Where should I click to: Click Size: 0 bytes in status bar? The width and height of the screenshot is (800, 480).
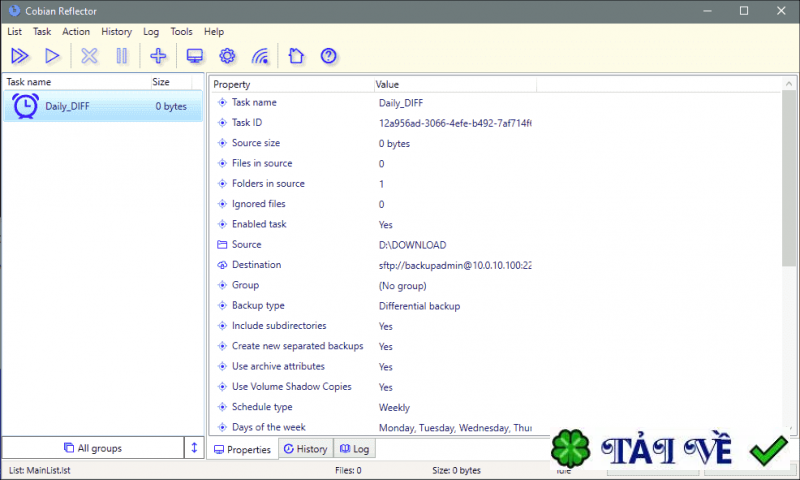[x=456, y=470]
